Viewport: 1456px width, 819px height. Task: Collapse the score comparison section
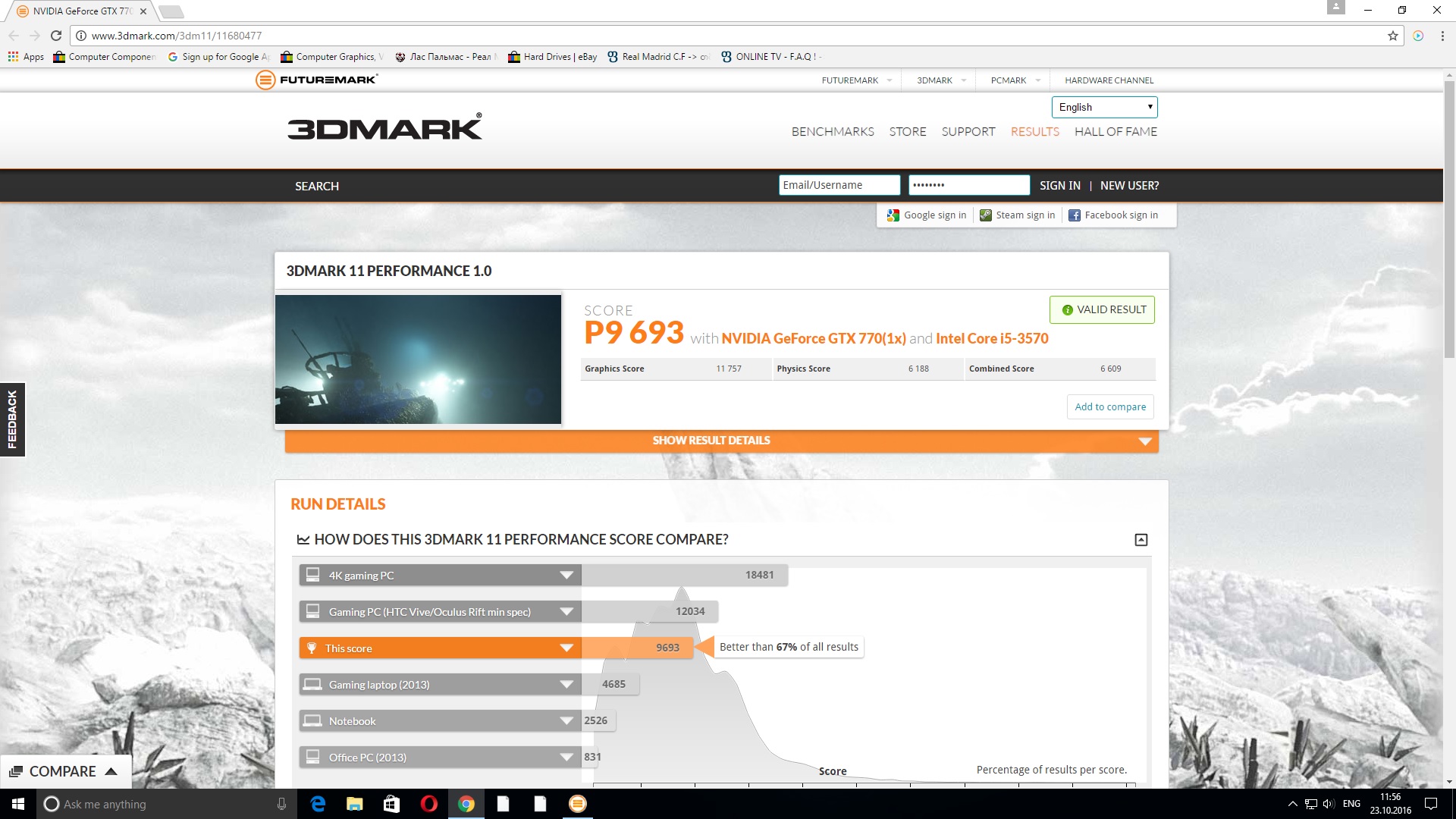(1141, 540)
